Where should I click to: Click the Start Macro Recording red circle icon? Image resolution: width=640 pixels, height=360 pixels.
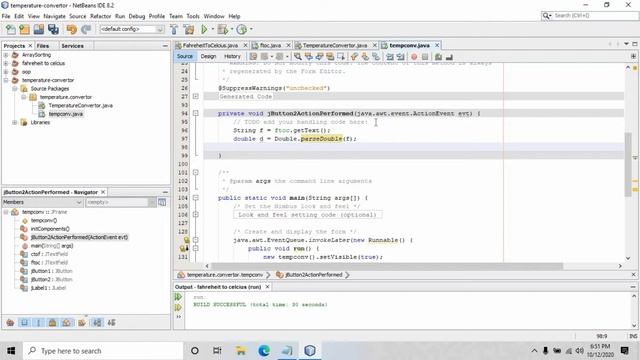pyautogui.click(x=414, y=57)
